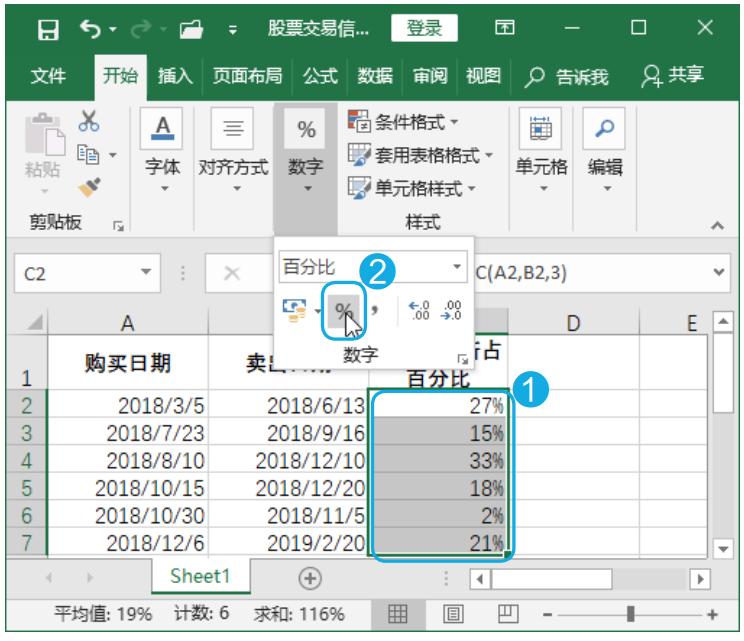Select the Format Painter brush
Image resolution: width=744 pixels, height=641 pixels.
pyautogui.click(x=89, y=187)
